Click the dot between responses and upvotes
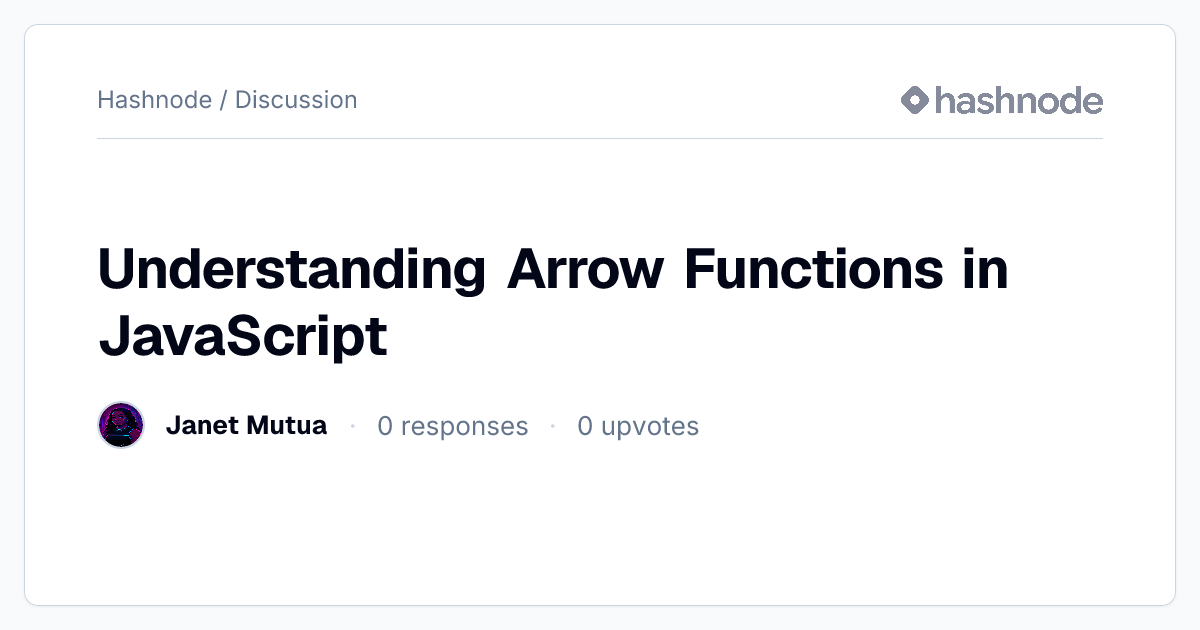 coord(552,427)
